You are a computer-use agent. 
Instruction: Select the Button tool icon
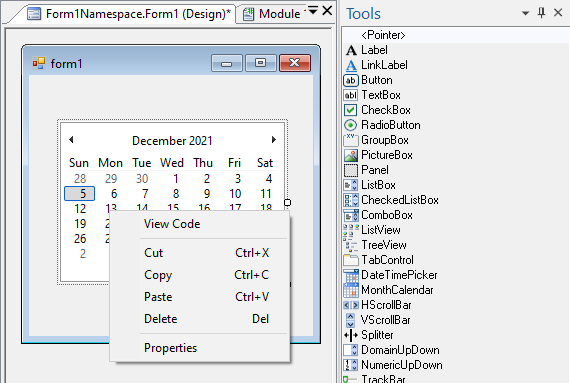(x=351, y=80)
